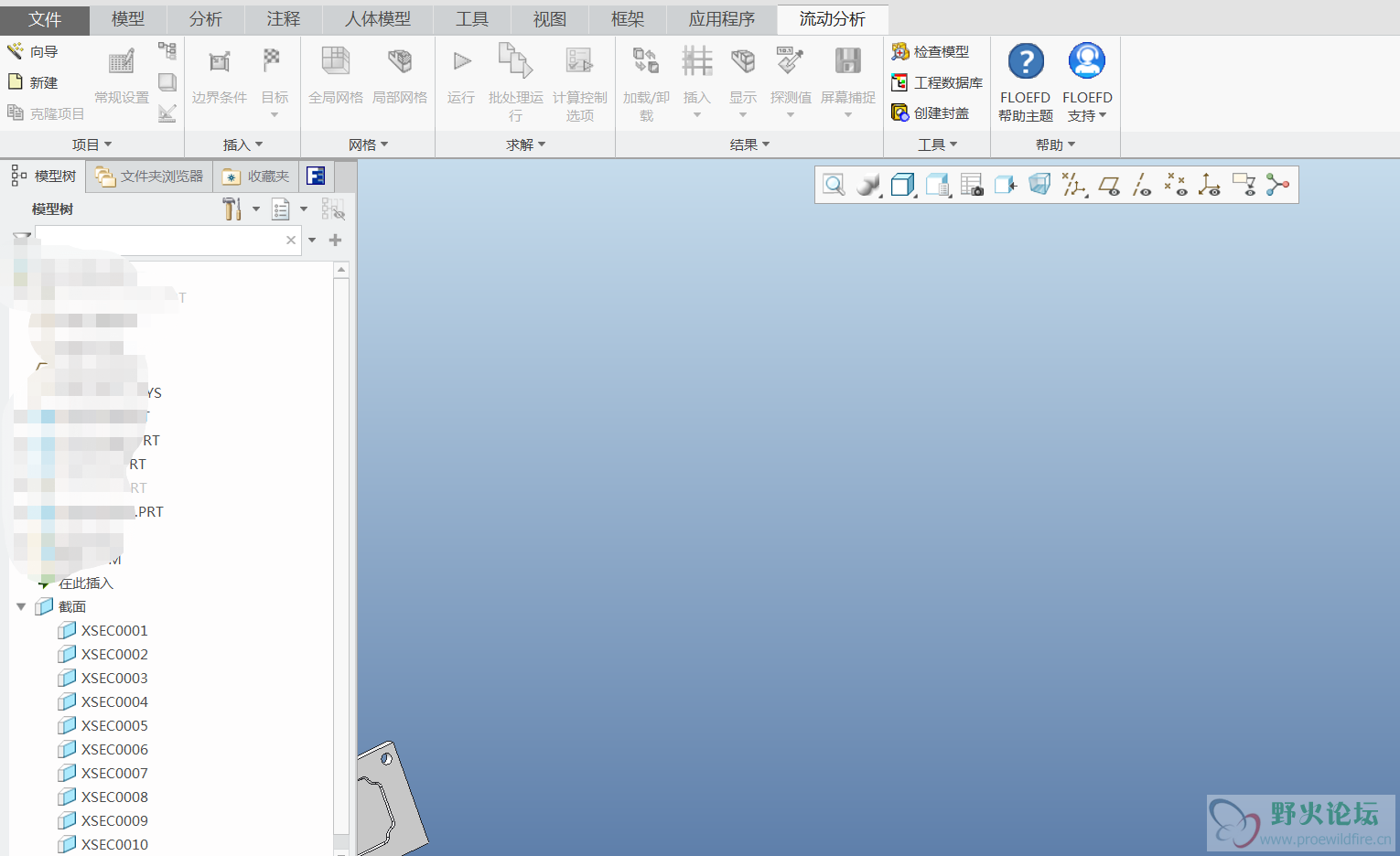Expand the 帮助 ribbon group
1400x856 pixels.
1055,144
